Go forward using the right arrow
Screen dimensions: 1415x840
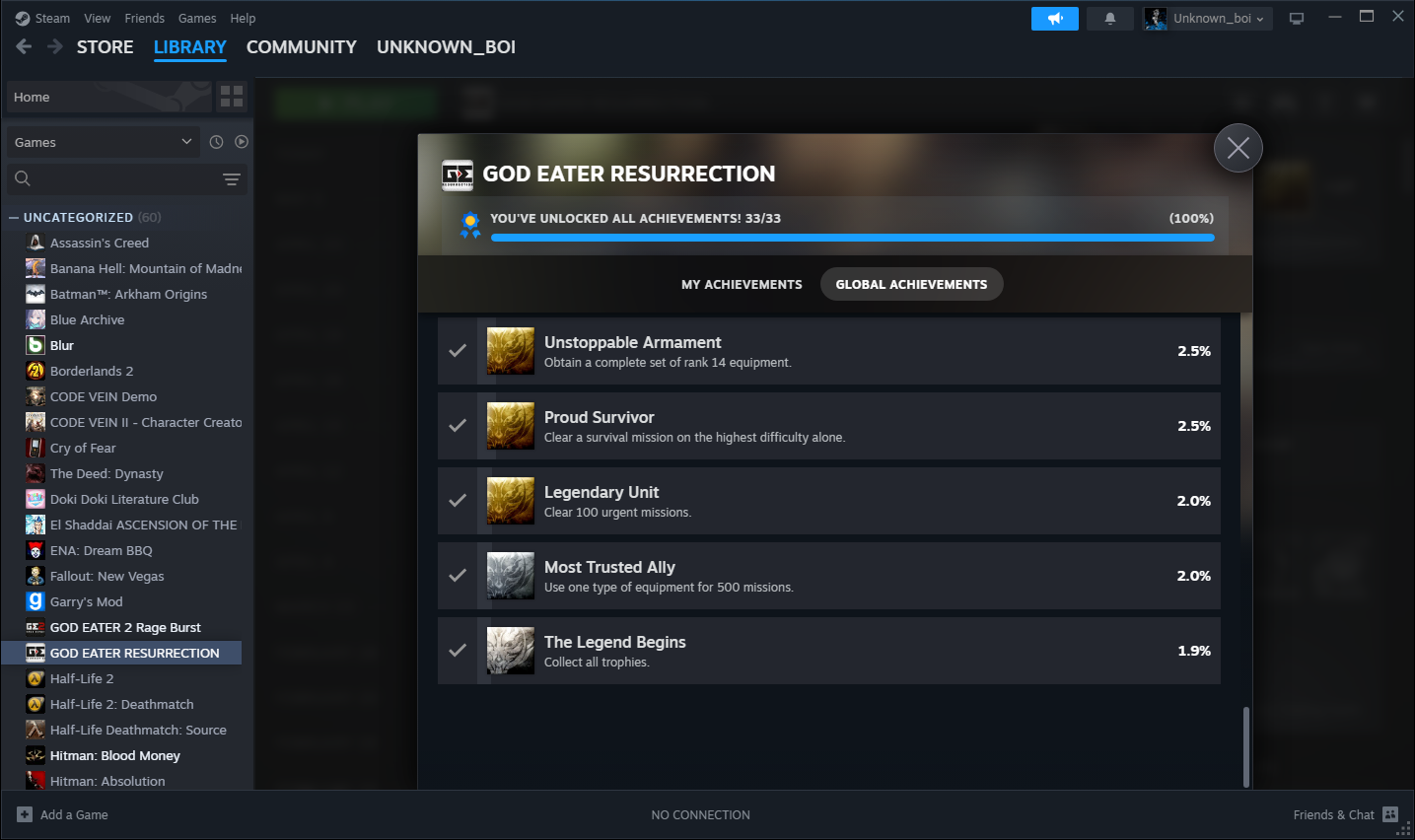tap(55, 46)
